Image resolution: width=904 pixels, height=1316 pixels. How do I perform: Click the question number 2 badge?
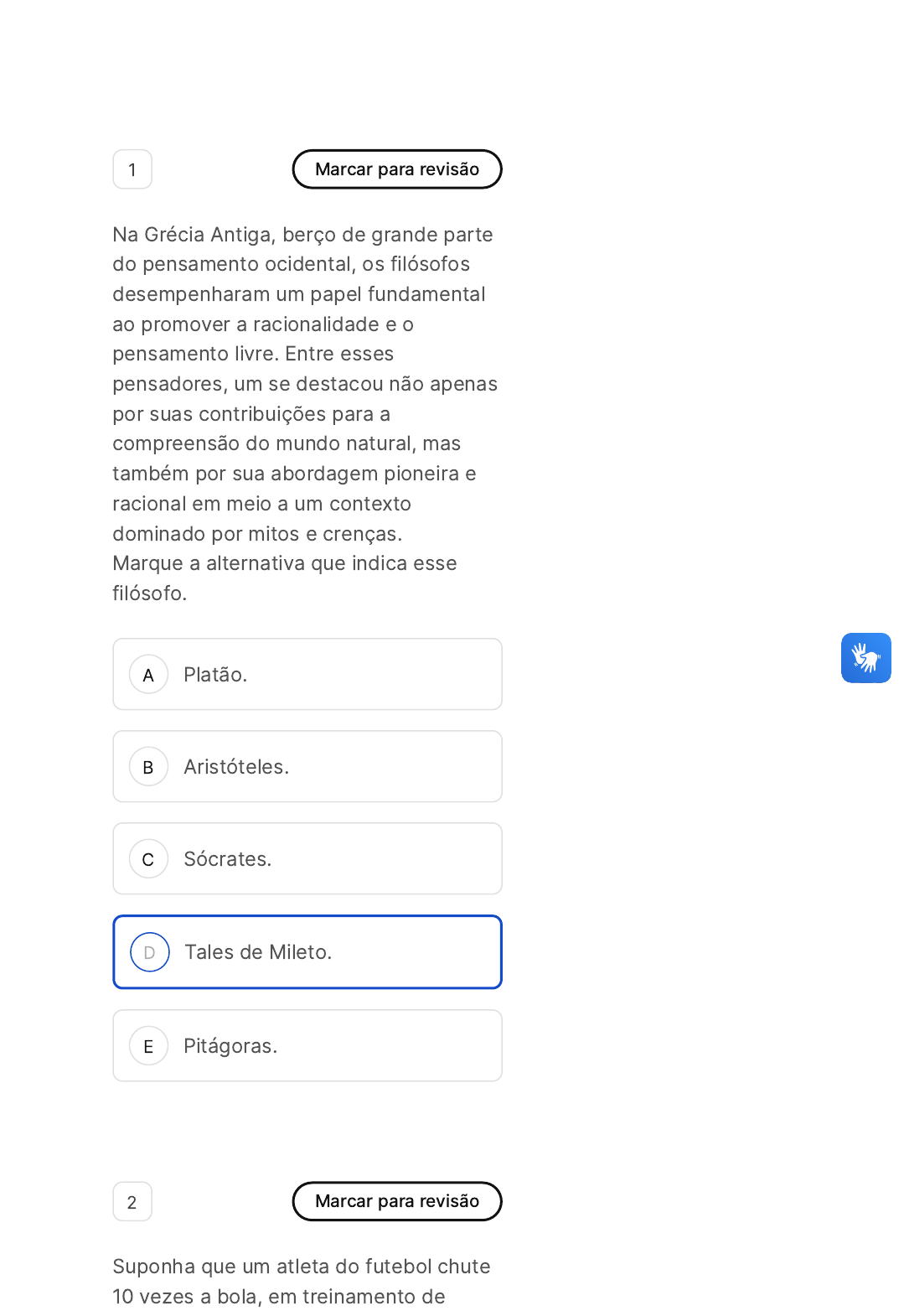132,1202
